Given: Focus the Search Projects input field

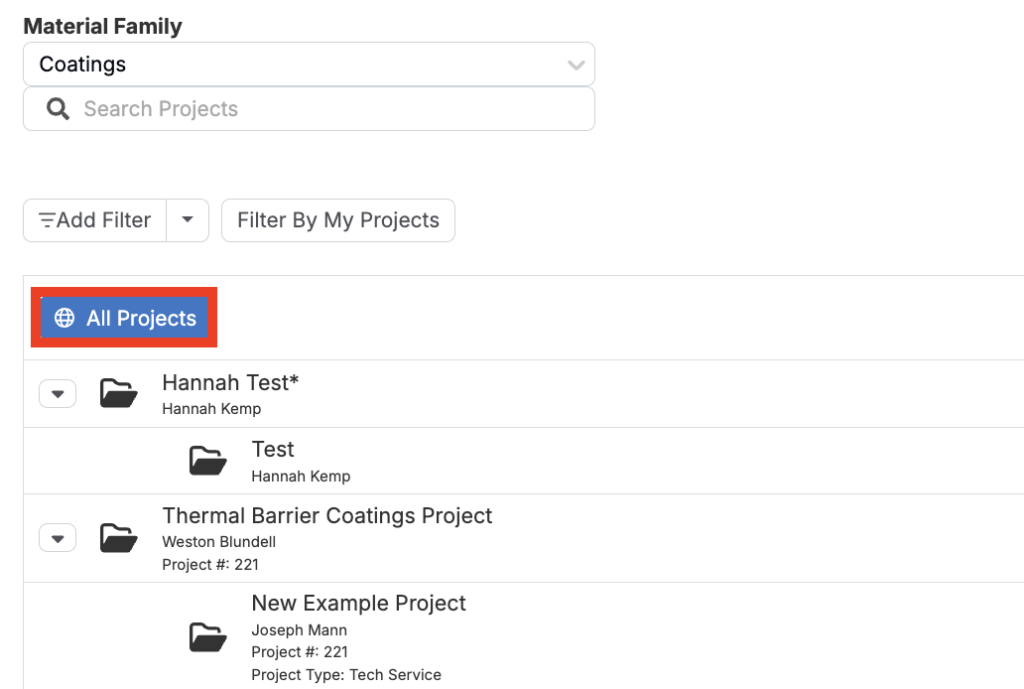Looking at the screenshot, I should point(309,108).
